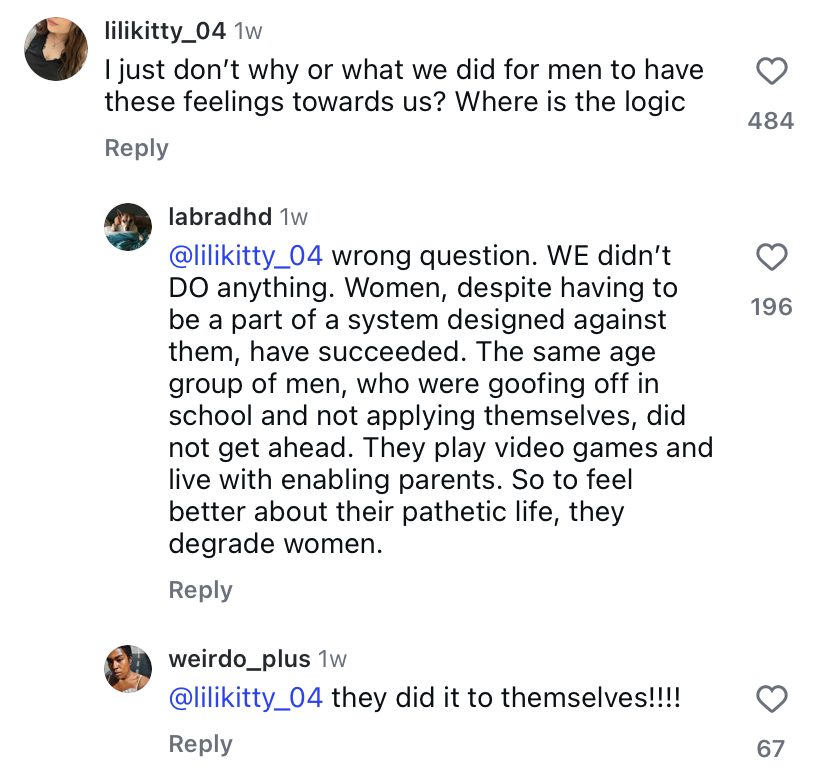Reply to lilikitty_04's original comment

pos(136,148)
